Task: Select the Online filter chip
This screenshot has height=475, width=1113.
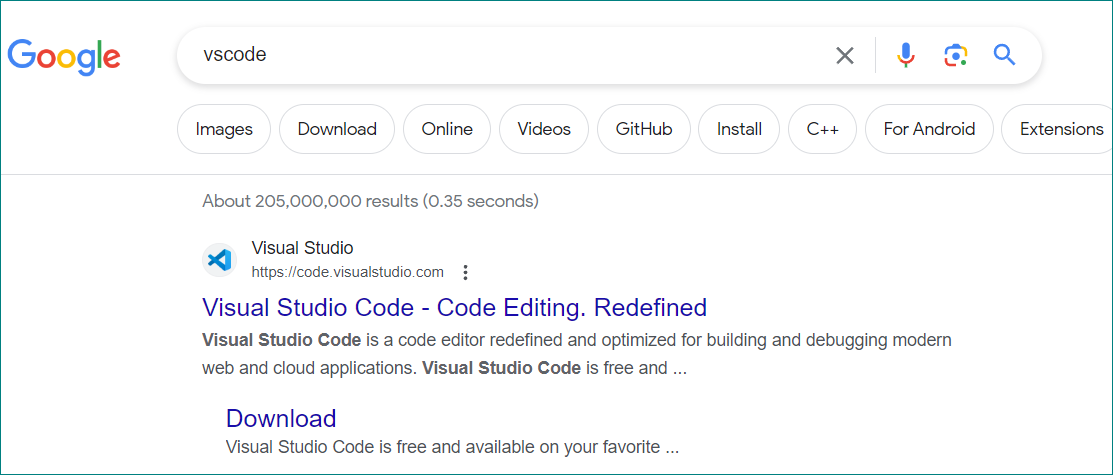Action: pyautogui.click(x=447, y=129)
